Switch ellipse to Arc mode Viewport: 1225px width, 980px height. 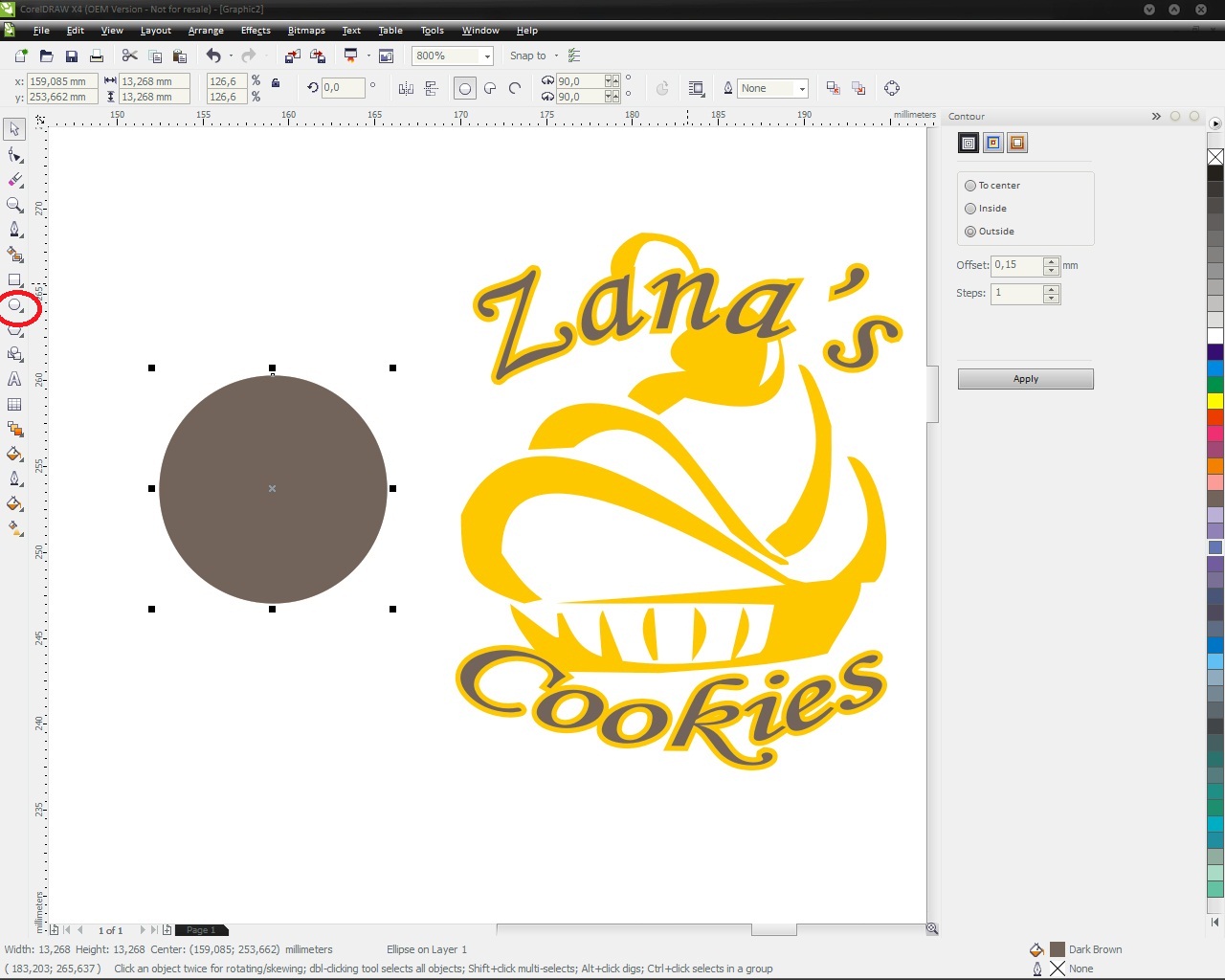[515, 88]
